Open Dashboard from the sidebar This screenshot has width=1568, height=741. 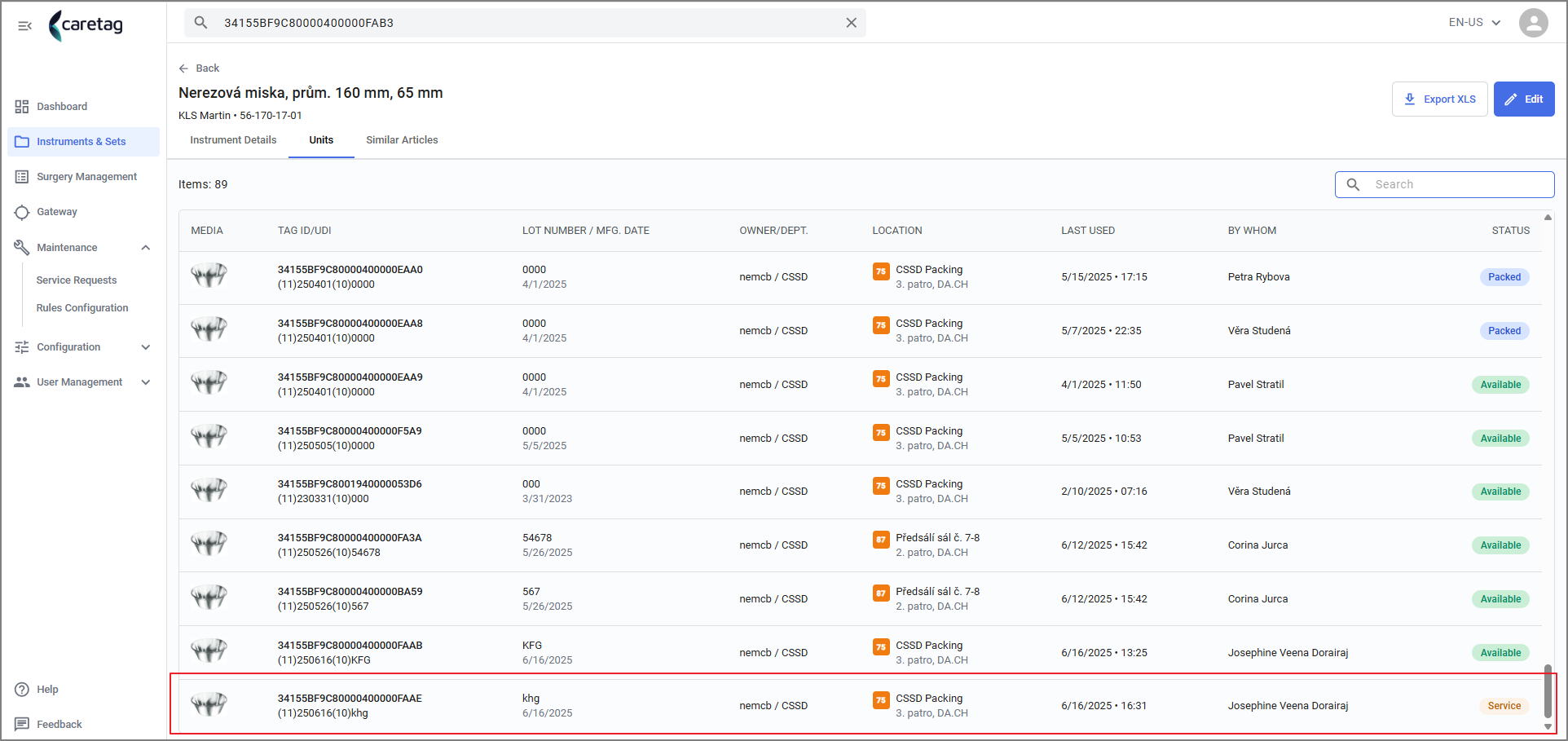tap(83, 107)
